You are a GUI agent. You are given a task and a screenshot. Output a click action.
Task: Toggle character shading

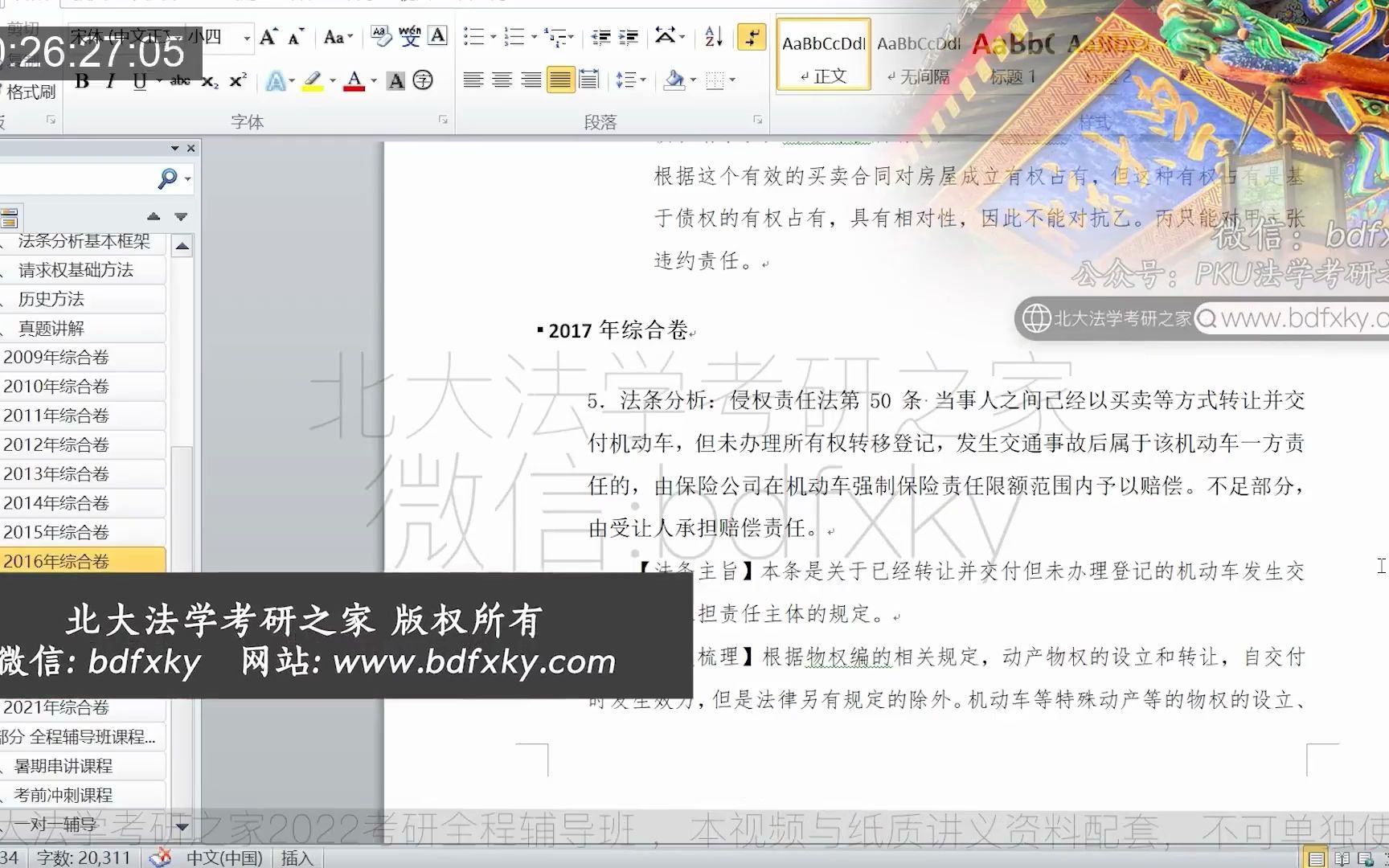tap(395, 80)
